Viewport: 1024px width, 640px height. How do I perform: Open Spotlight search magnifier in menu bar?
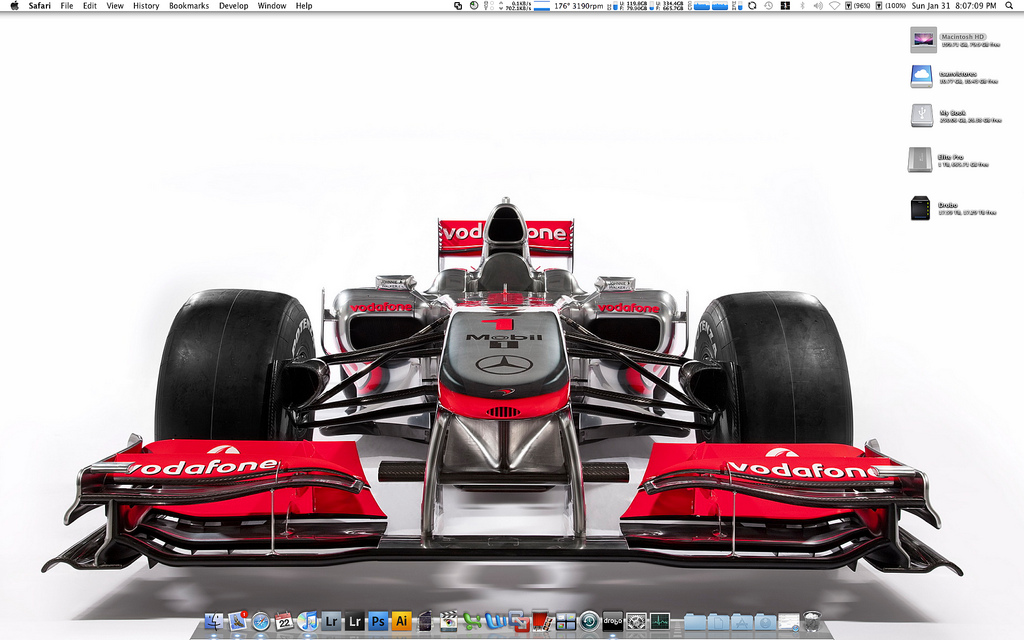pyautogui.click(x=1010, y=6)
